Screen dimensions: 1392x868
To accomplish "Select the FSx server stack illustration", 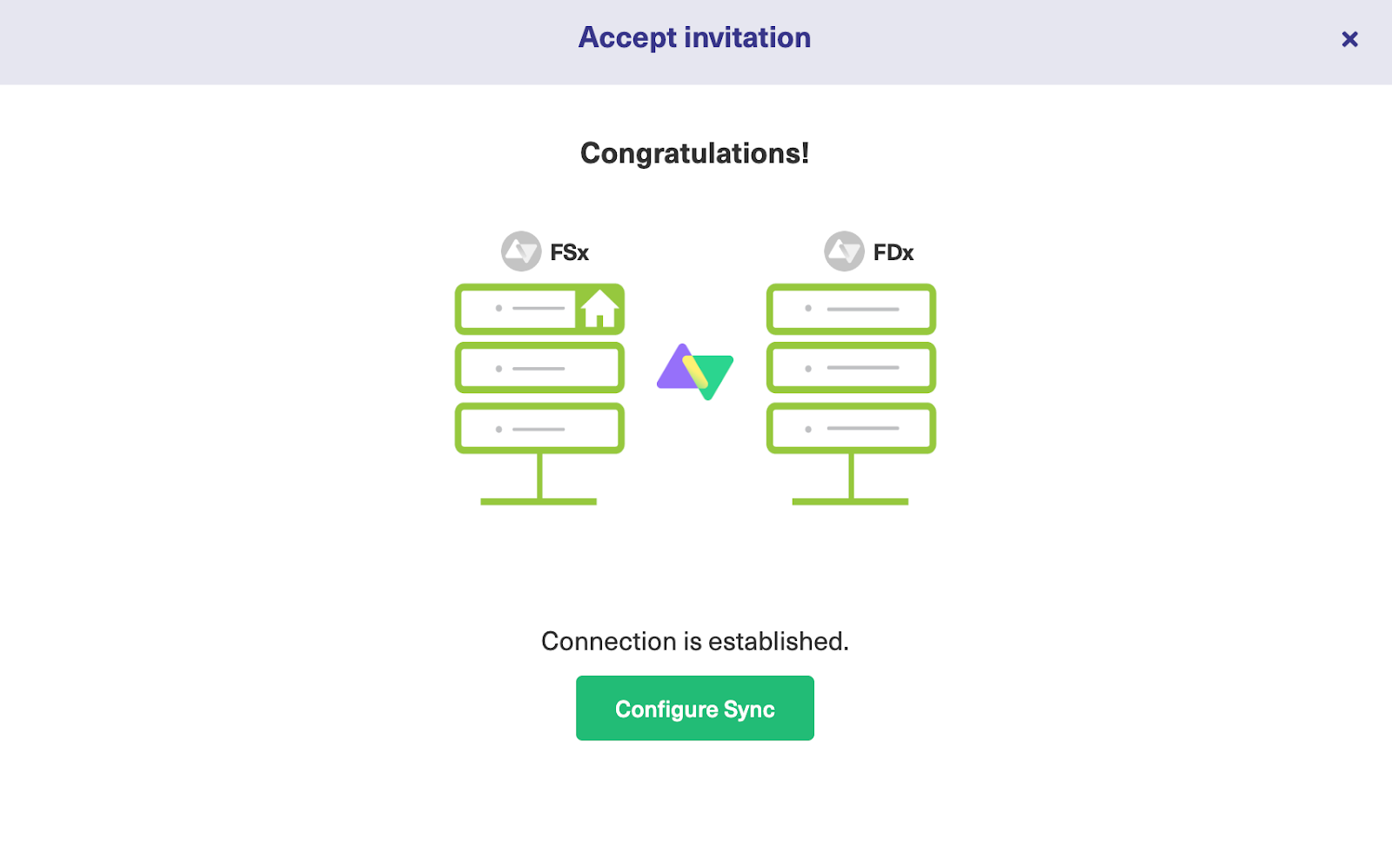I will (539, 391).
